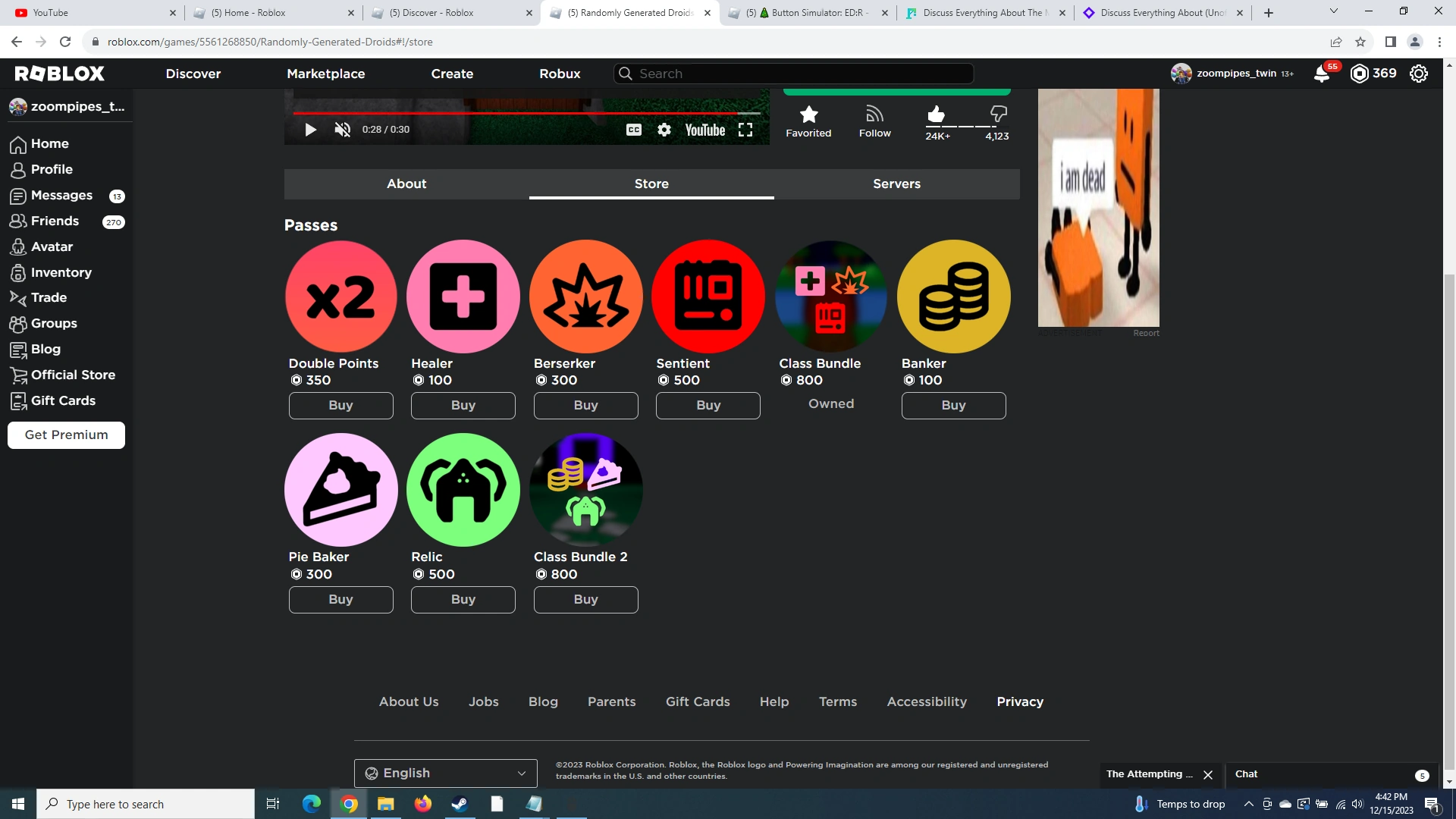Click the Get Premium button
1456x819 pixels.
pos(66,435)
